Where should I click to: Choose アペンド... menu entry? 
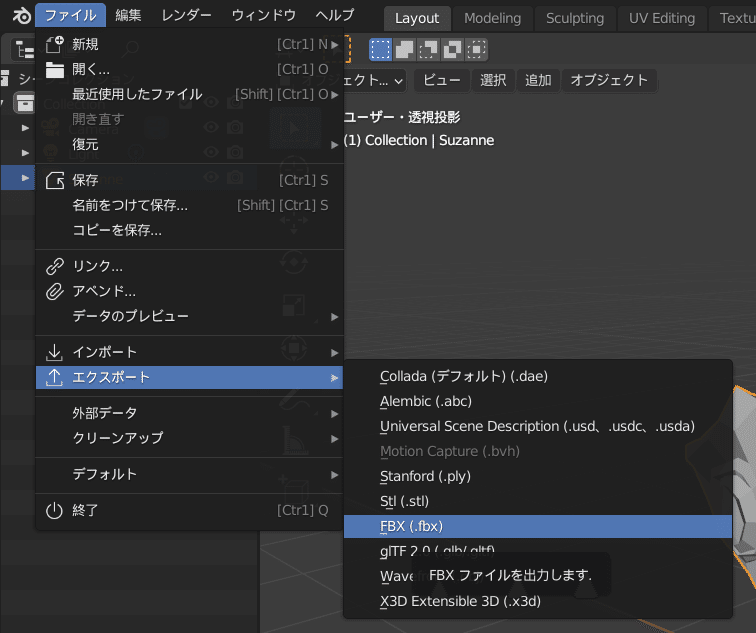tap(189, 291)
